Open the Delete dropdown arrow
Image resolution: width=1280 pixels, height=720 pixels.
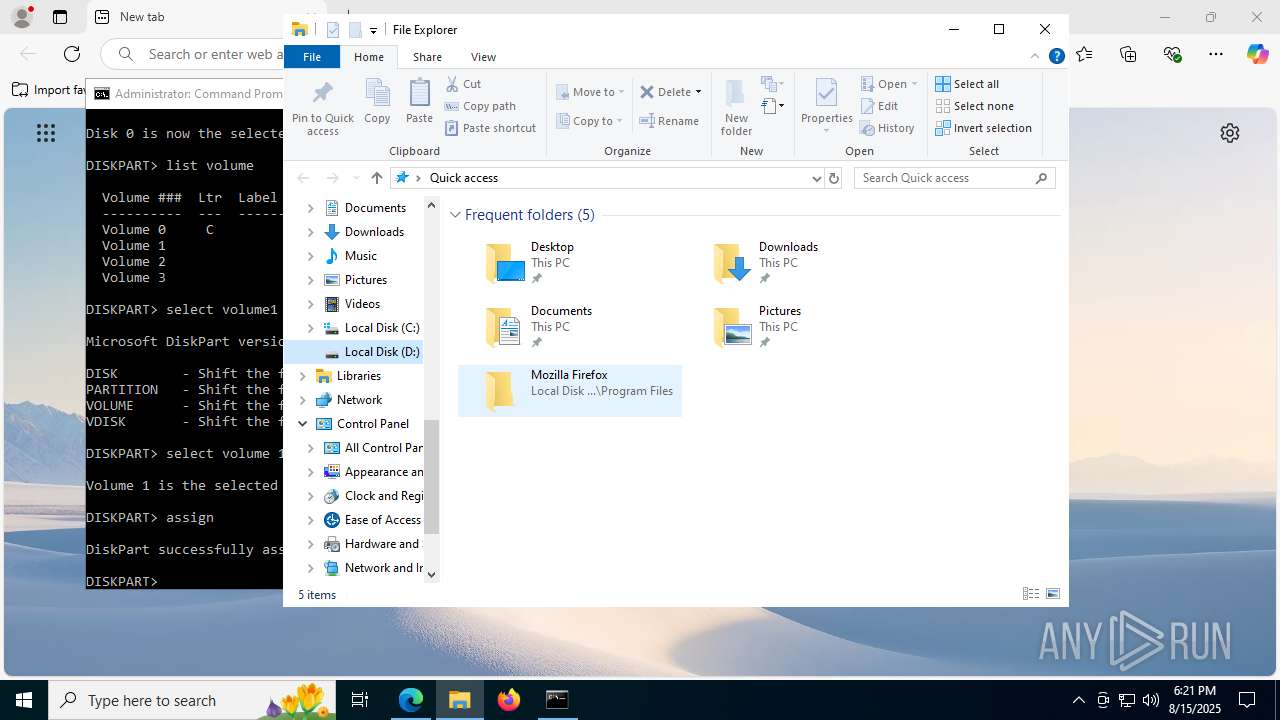(698, 92)
